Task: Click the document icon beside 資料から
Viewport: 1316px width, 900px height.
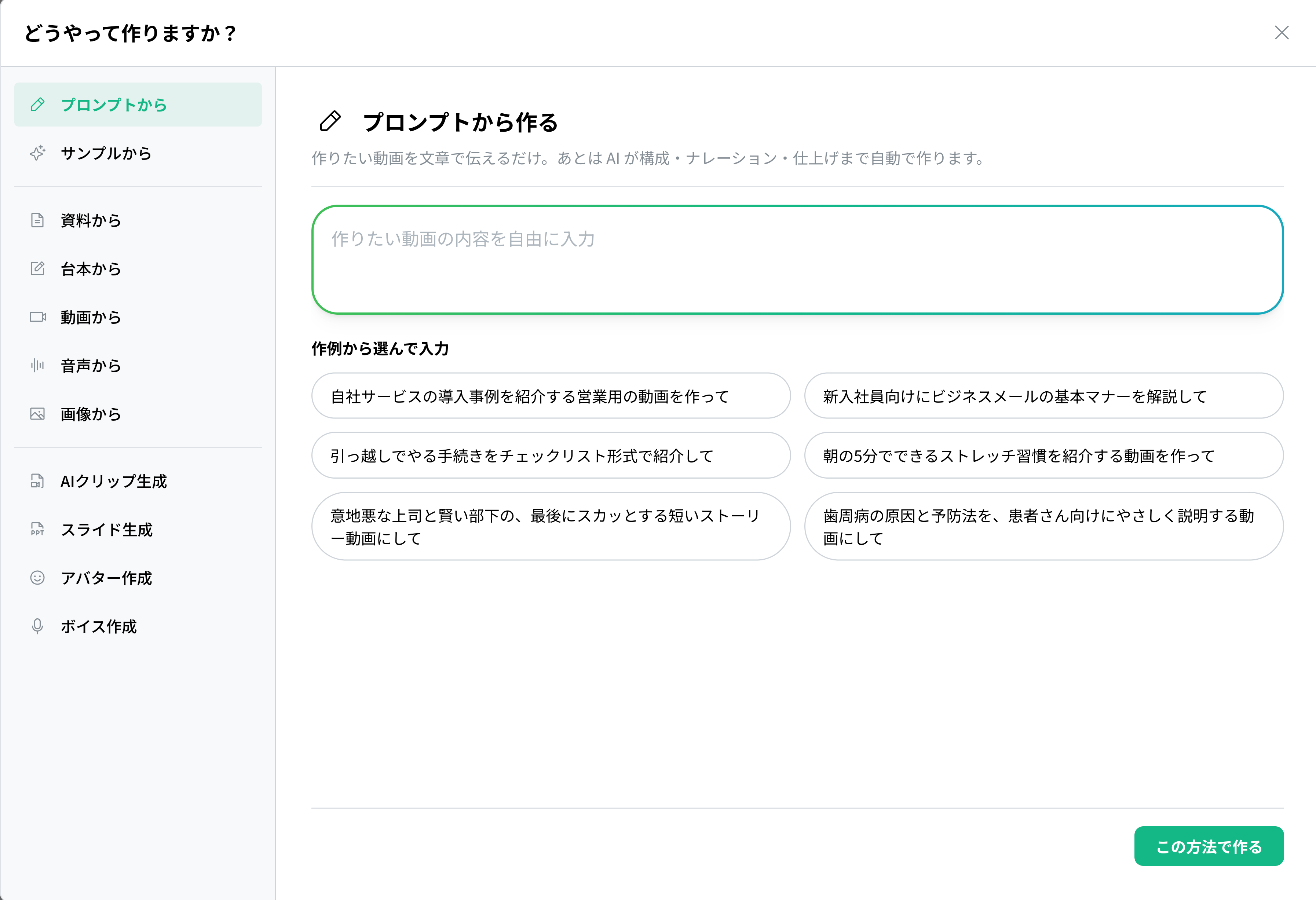Action: click(x=37, y=220)
